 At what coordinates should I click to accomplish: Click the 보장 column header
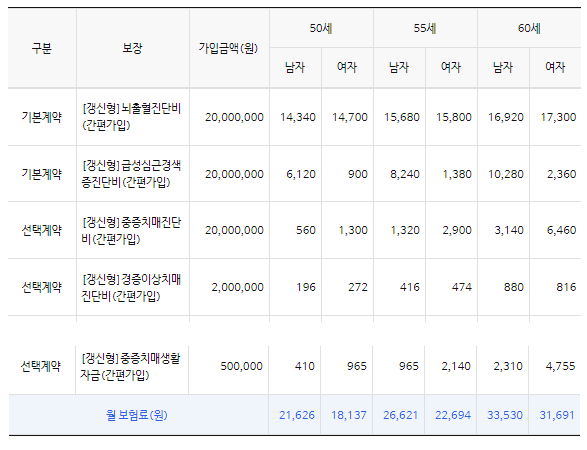(x=133, y=48)
